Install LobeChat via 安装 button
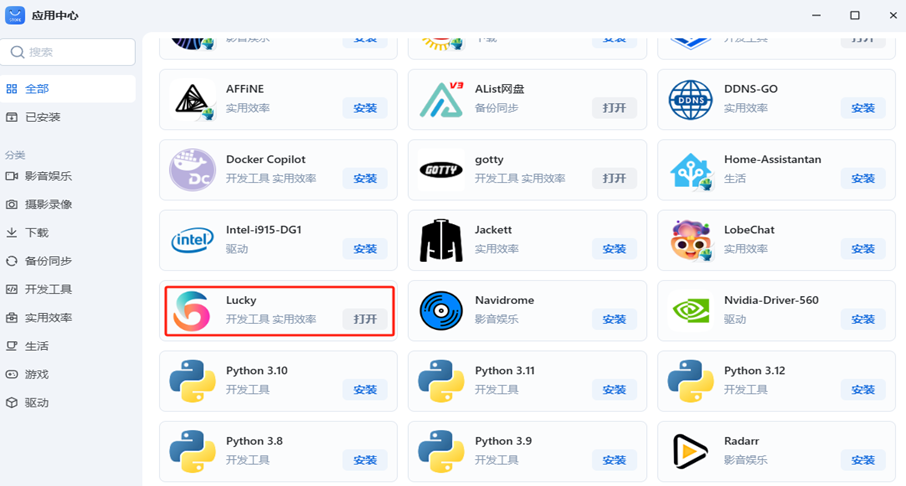 [x=863, y=249]
